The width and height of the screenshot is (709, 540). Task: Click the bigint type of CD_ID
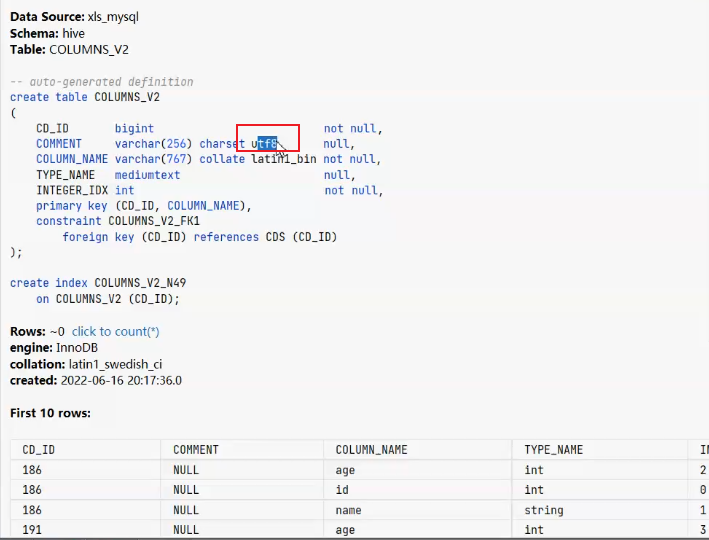pyautogui.click(x=134, y=128)
